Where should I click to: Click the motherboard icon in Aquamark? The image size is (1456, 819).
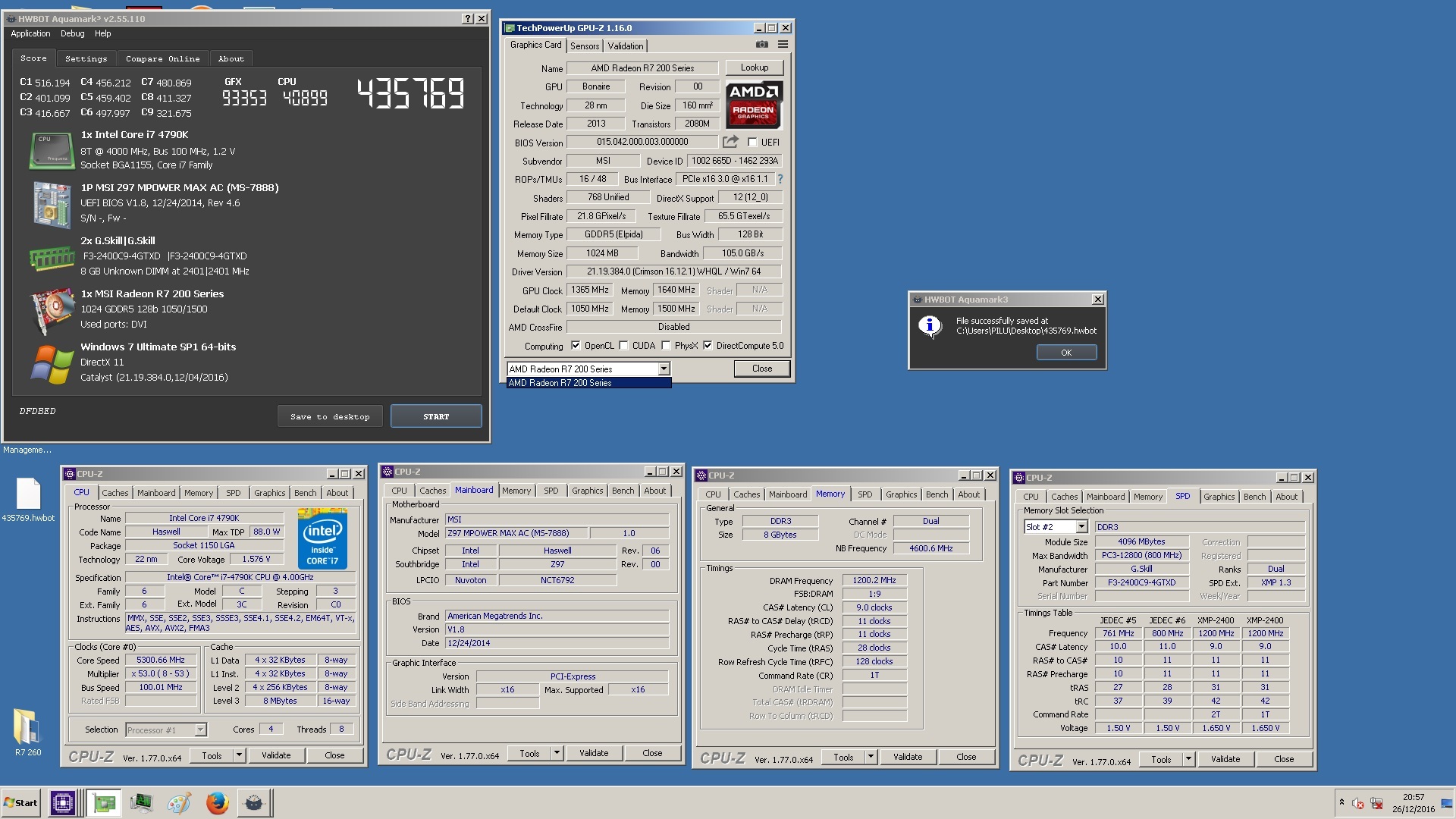coord(52,204)
